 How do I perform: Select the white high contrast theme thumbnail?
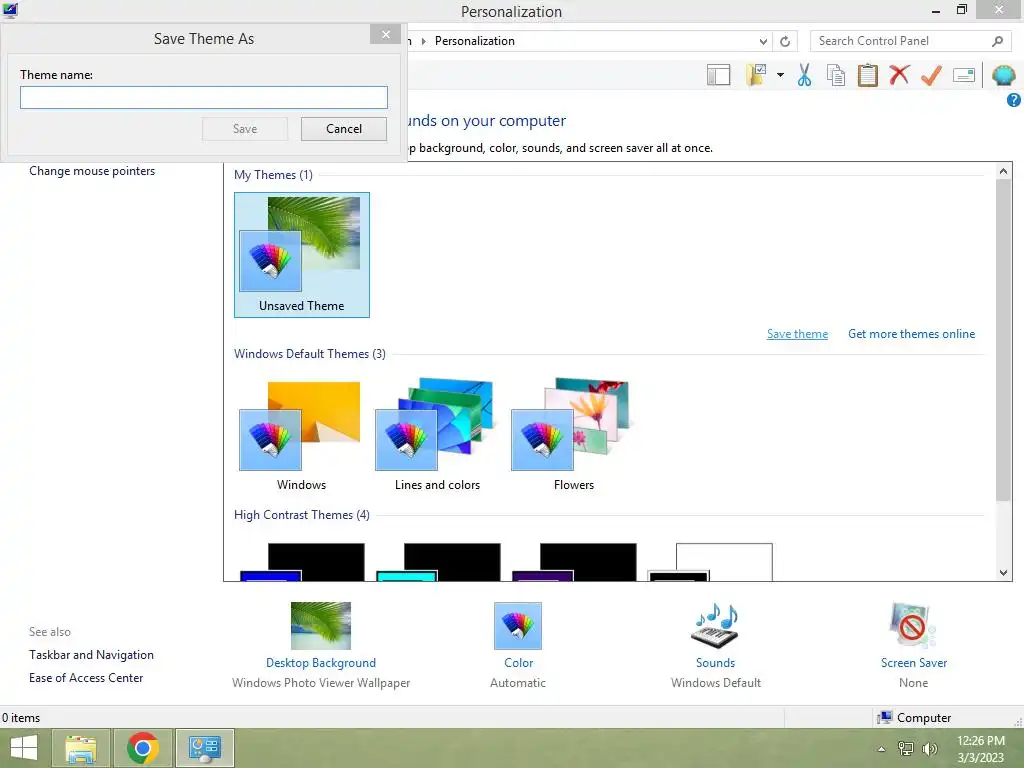click(710, 562)
